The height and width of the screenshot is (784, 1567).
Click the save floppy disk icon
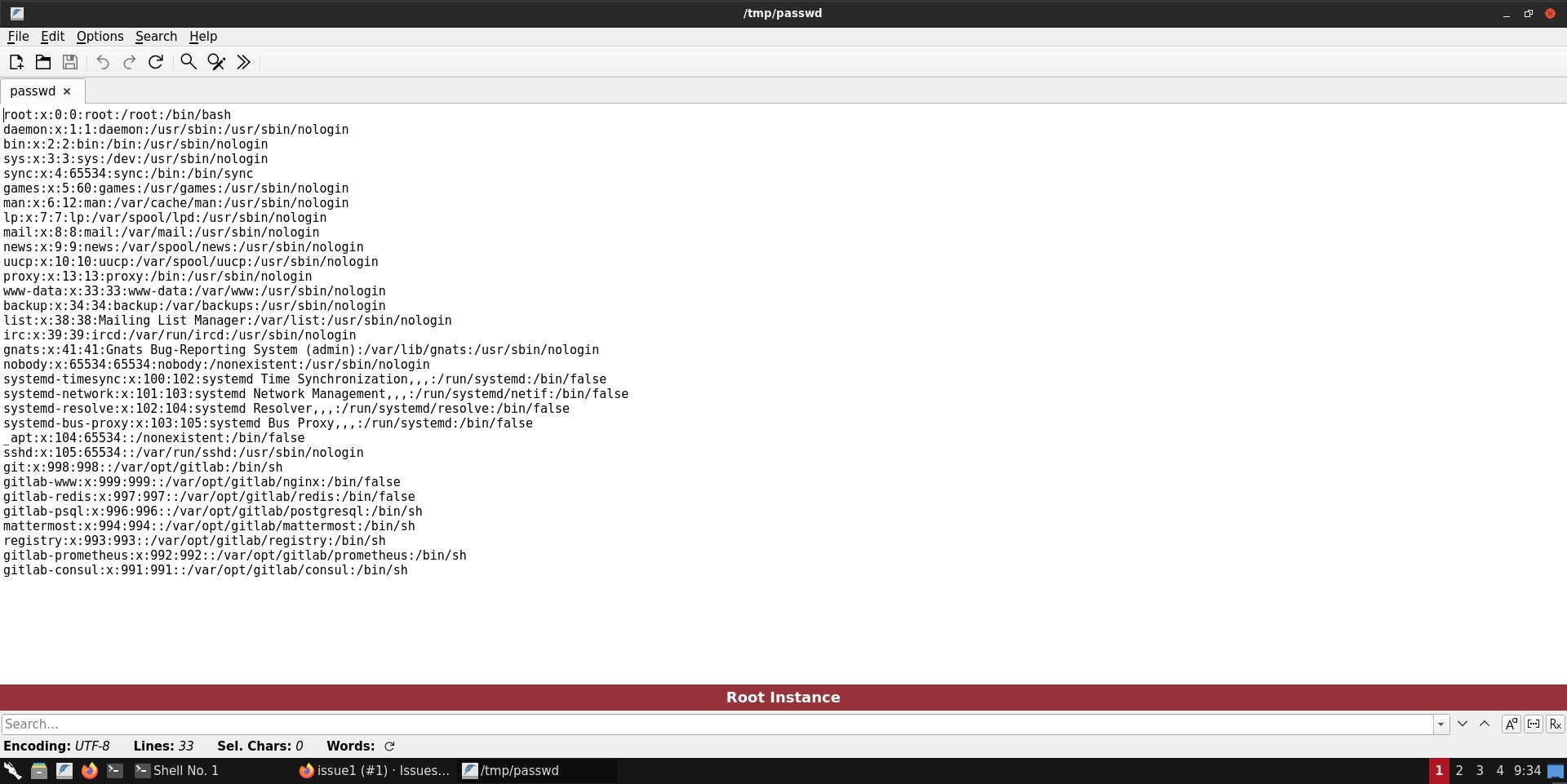(70, 62)
